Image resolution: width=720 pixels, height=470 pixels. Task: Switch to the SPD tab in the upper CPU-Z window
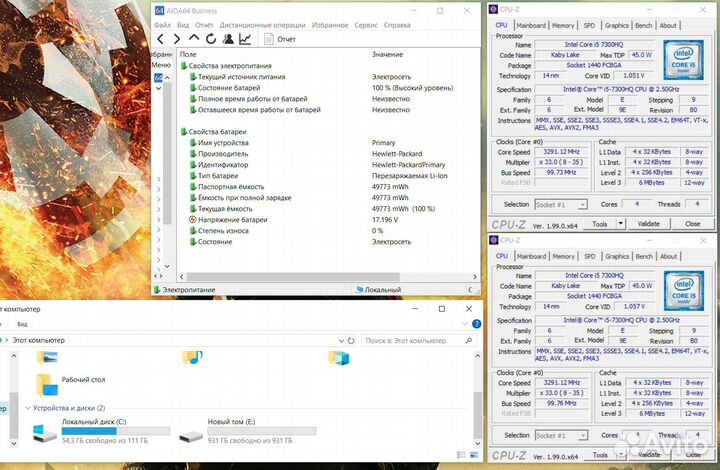[589, 26]
